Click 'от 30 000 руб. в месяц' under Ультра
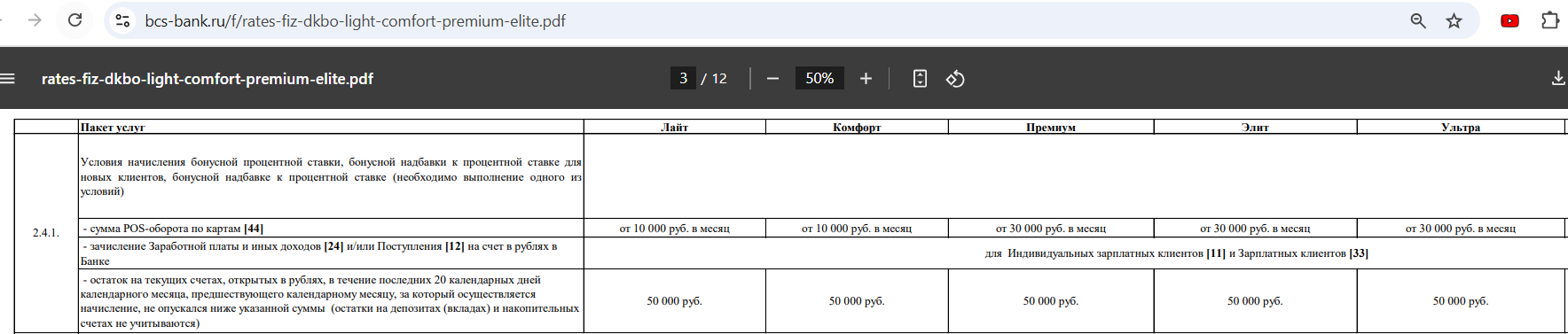 point(1461,229)
